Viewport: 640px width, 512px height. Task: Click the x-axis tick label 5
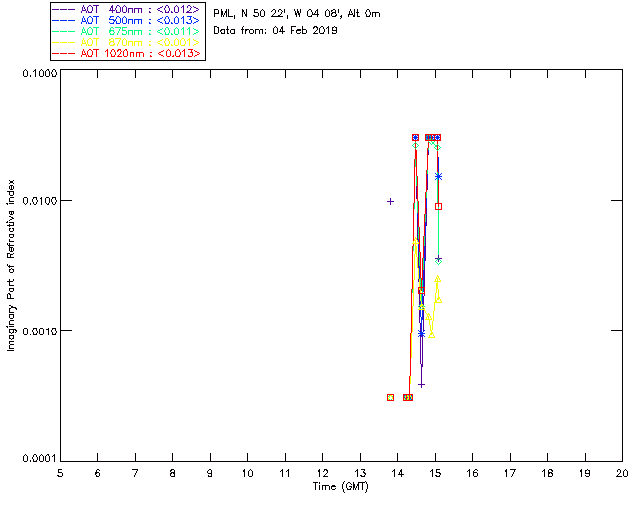pyautogui.click(x=60, y=474)
